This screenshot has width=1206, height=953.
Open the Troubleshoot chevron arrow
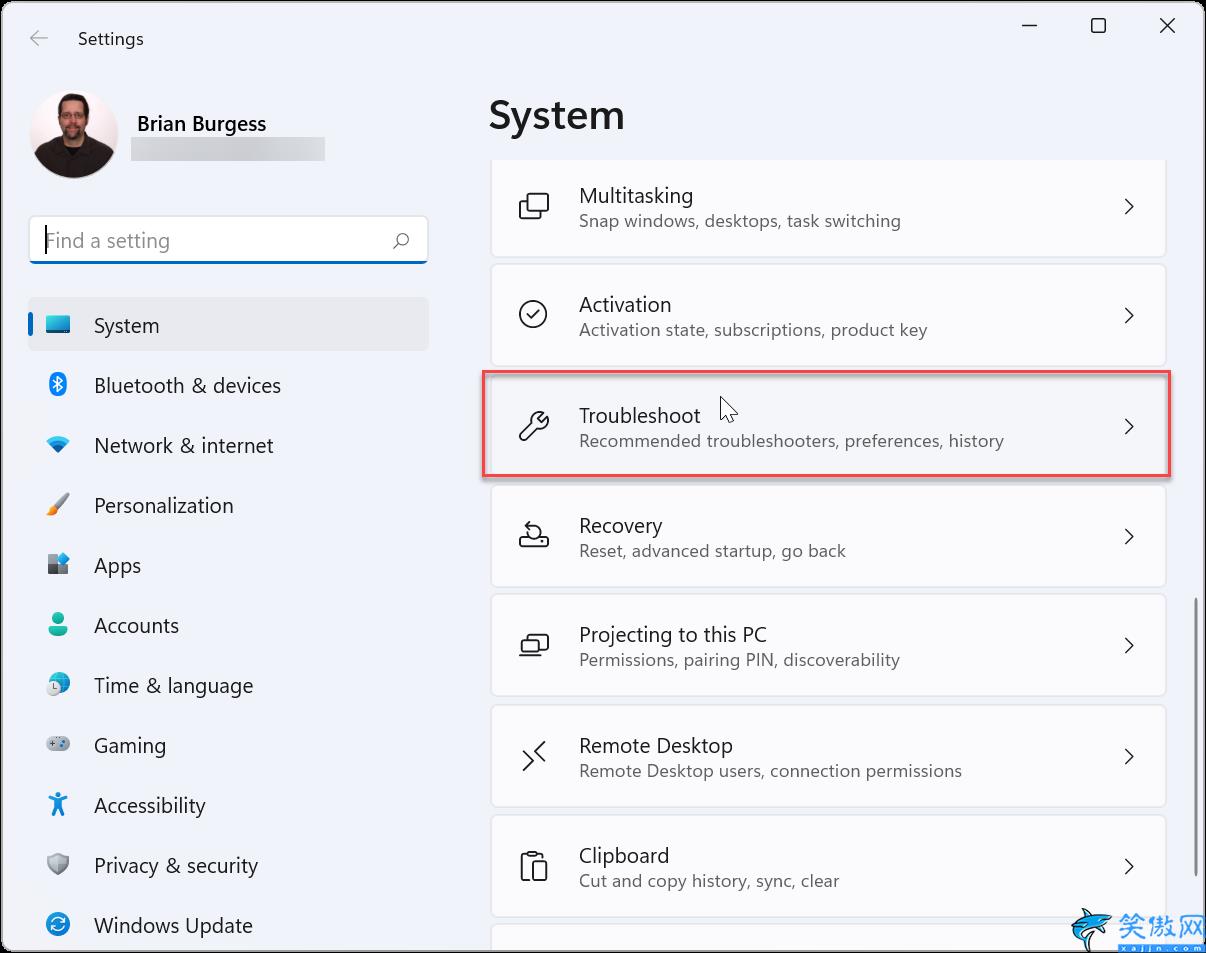click(x=1129, y=427)
